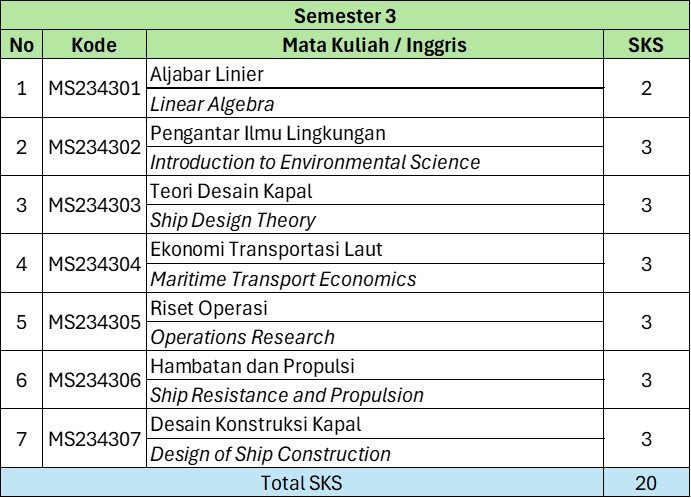691x498 pixels.
Task: Select the Riset Operasi cell
Action: click(209, 308)
